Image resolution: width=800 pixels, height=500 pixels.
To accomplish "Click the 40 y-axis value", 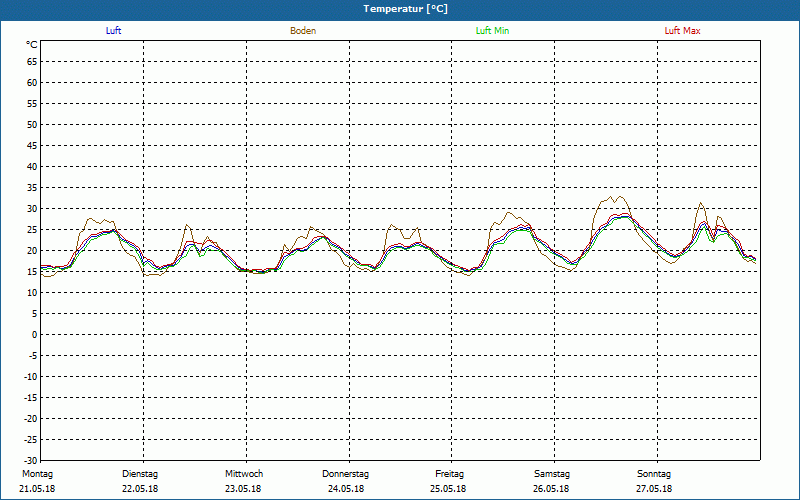I will tap(32, 167).
